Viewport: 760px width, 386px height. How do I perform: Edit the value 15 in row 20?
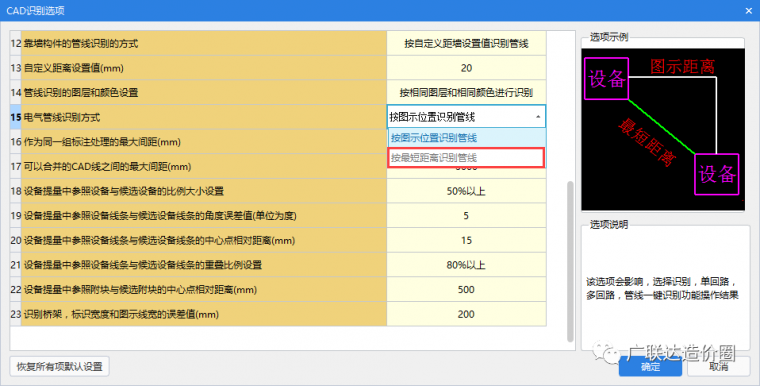(466, 241)
